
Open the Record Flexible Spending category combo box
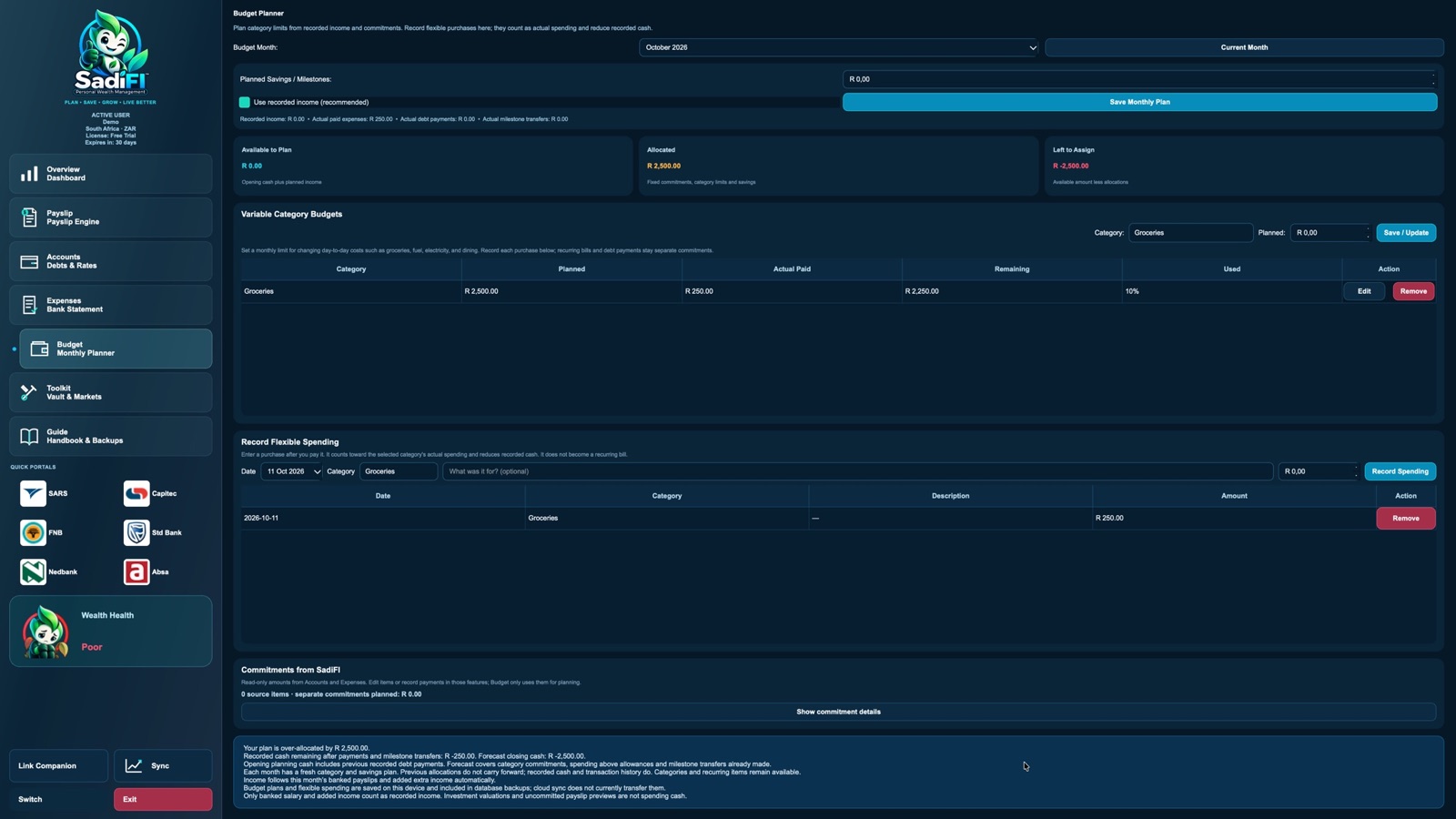pos(399,471)
